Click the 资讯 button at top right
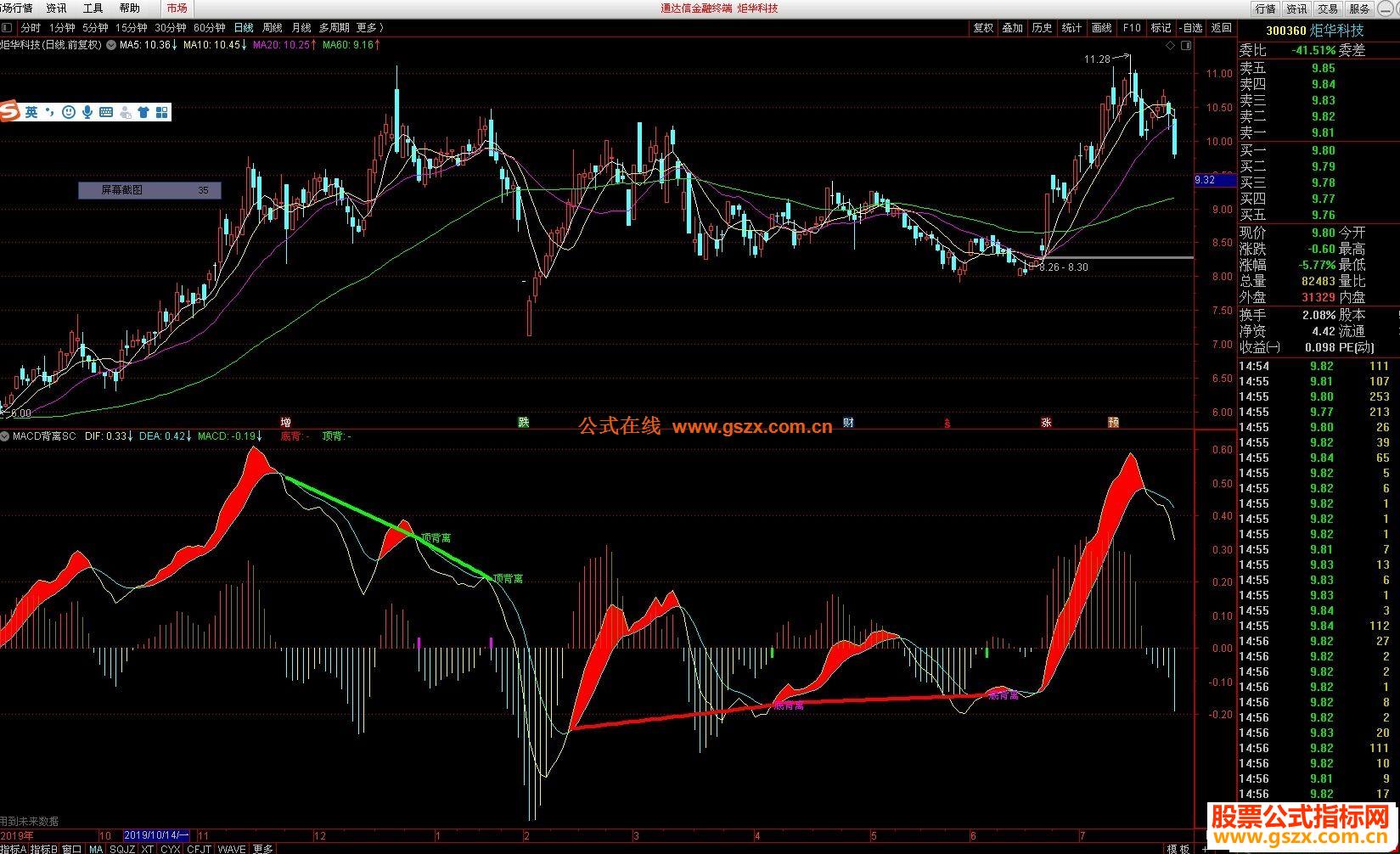Screen dimensions: 1400x854 1296,8
